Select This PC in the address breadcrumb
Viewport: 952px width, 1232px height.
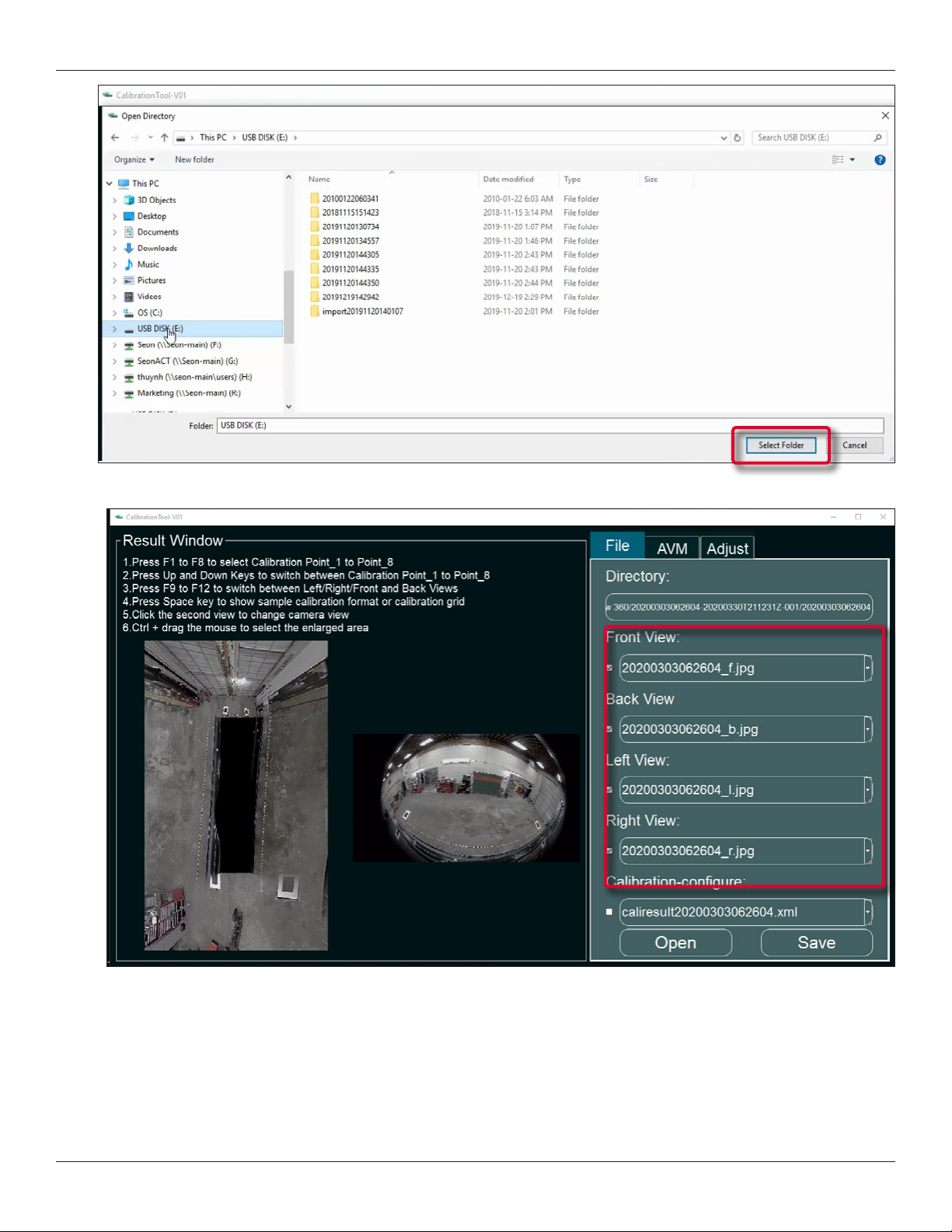pyautogui.click(x=213, y=138)
